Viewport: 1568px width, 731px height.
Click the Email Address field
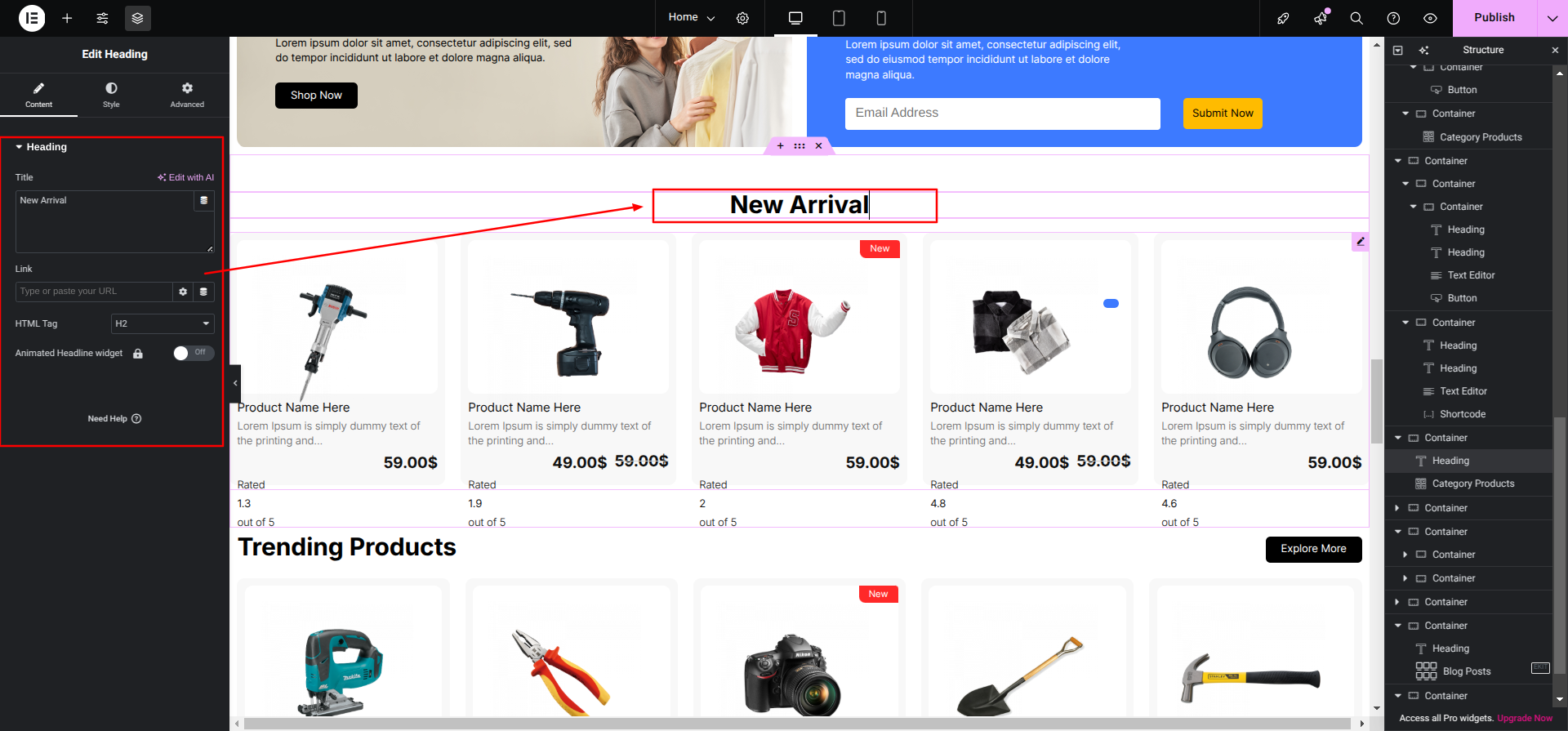[1002, 114]
